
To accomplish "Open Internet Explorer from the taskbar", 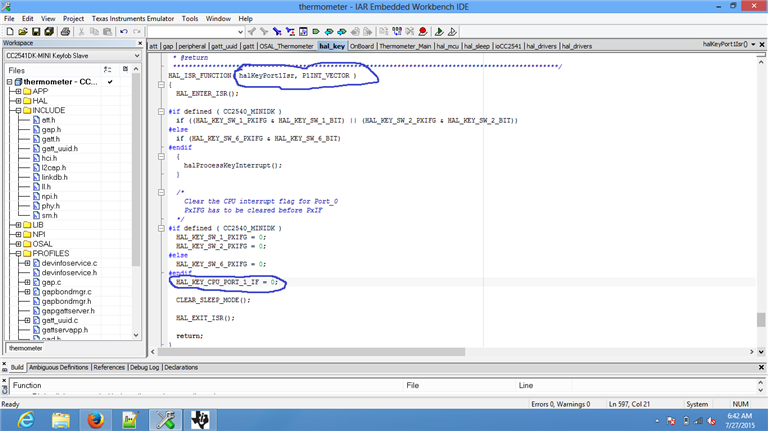I will [26, 420].
